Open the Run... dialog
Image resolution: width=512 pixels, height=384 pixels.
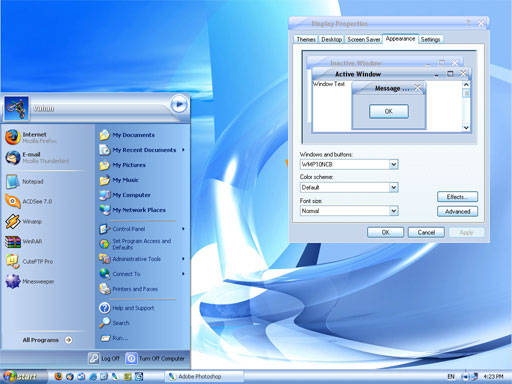tap(114, 338)
